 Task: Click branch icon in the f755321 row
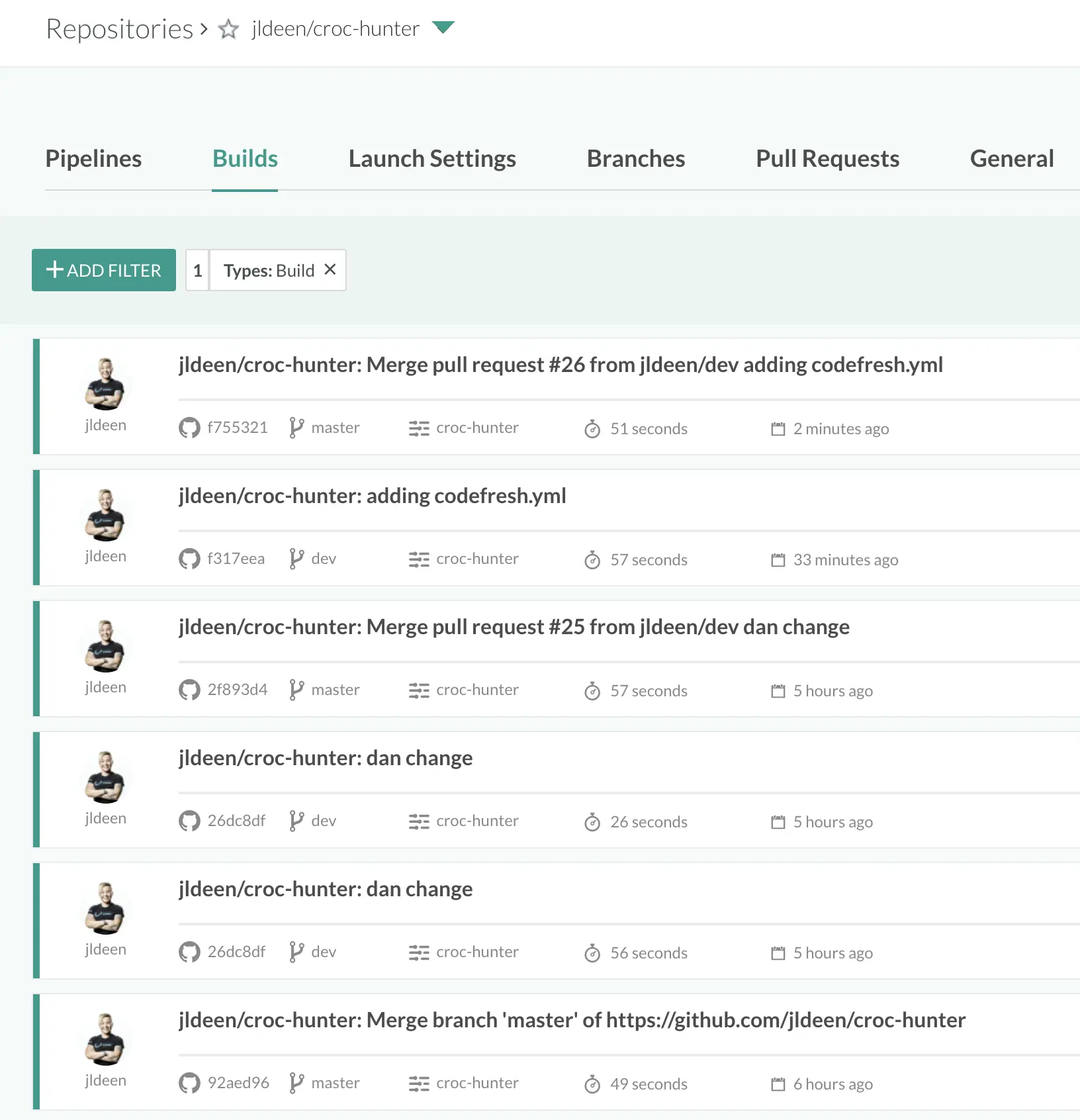[296, 428]
